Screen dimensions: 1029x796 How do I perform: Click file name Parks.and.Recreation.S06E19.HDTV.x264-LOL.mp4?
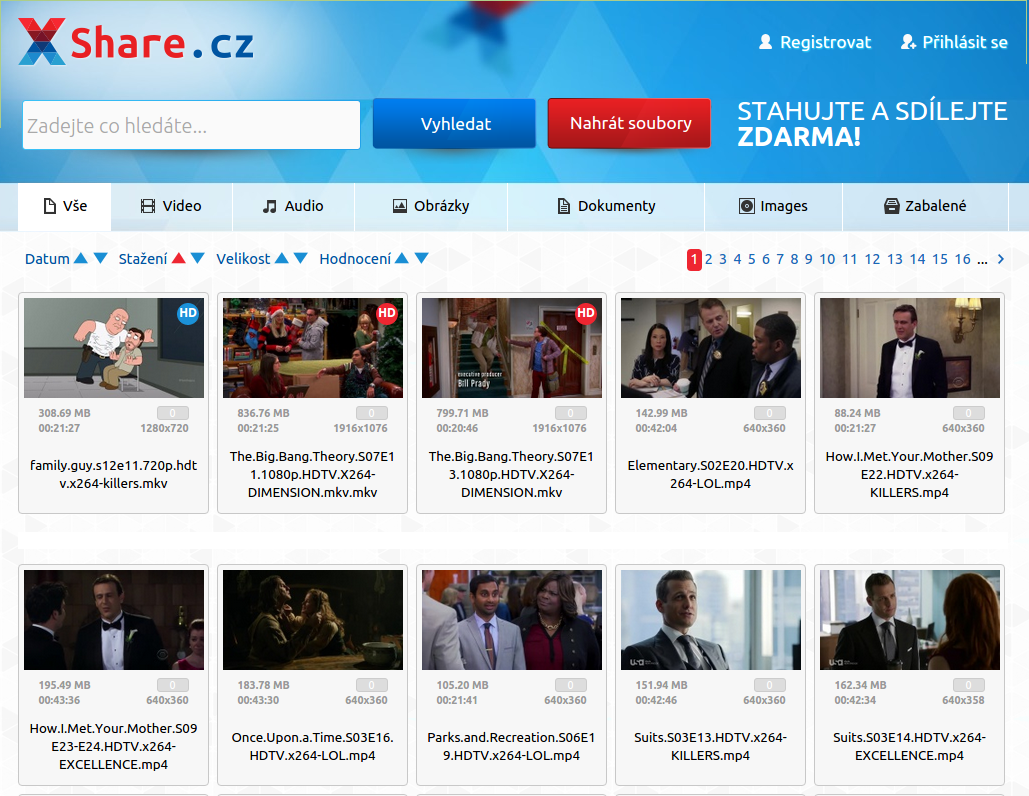pos(512,746)
